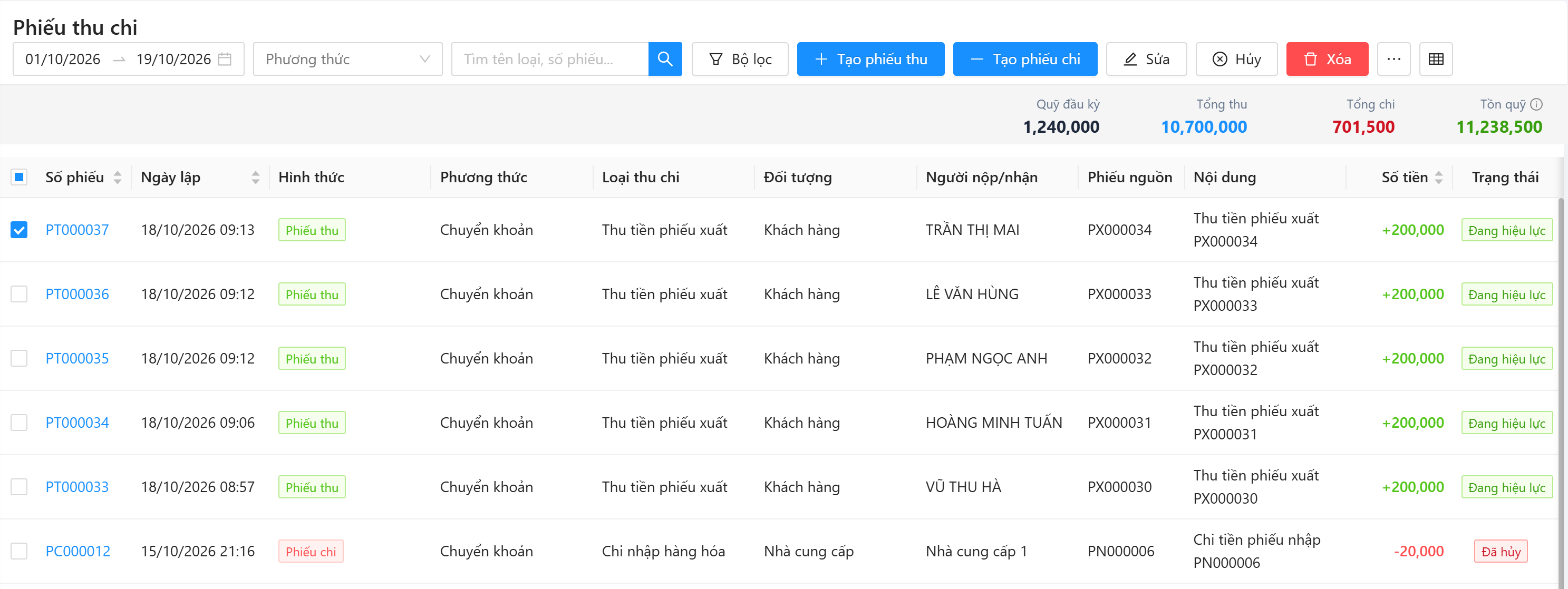Open the more options ellipsis button
Screen dimensions: 1568x589
pos(1393,59)
